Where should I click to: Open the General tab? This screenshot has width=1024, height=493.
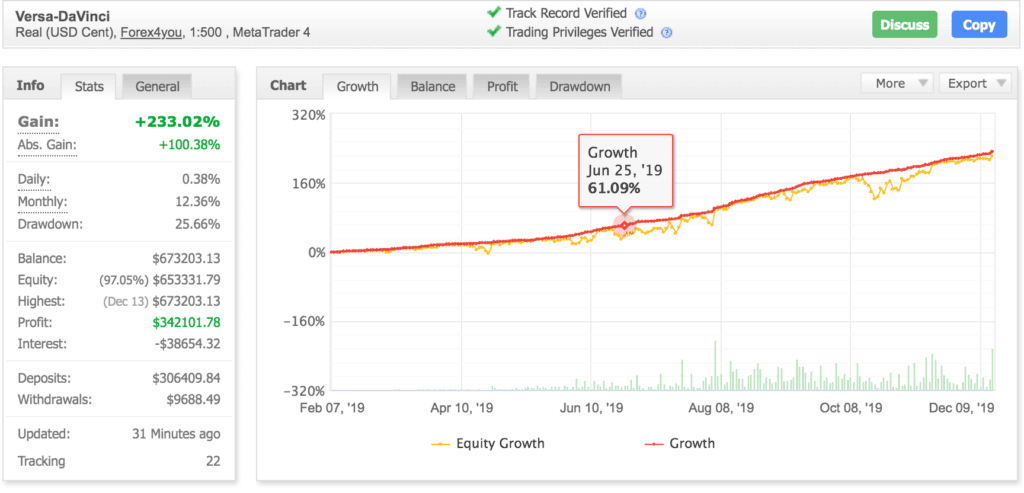coord(157,87)
